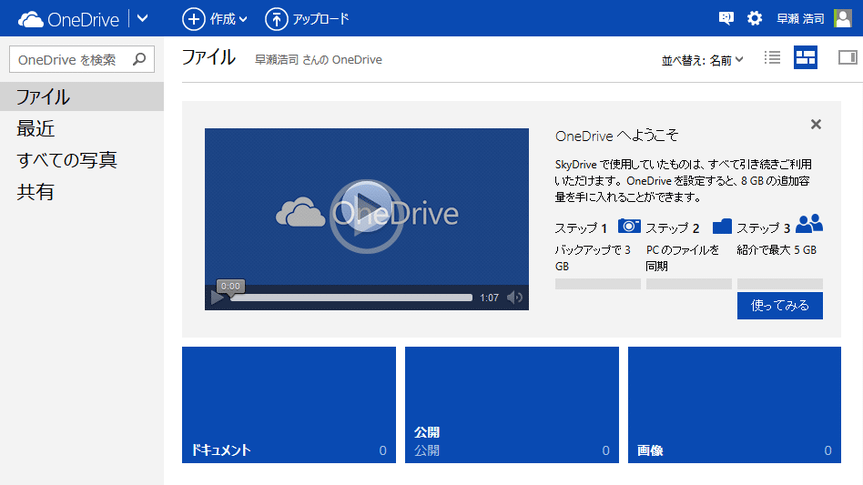Focus the OneDrive を検索 search box
Viewport: 863px width, 485px height.
click(82, 59)
